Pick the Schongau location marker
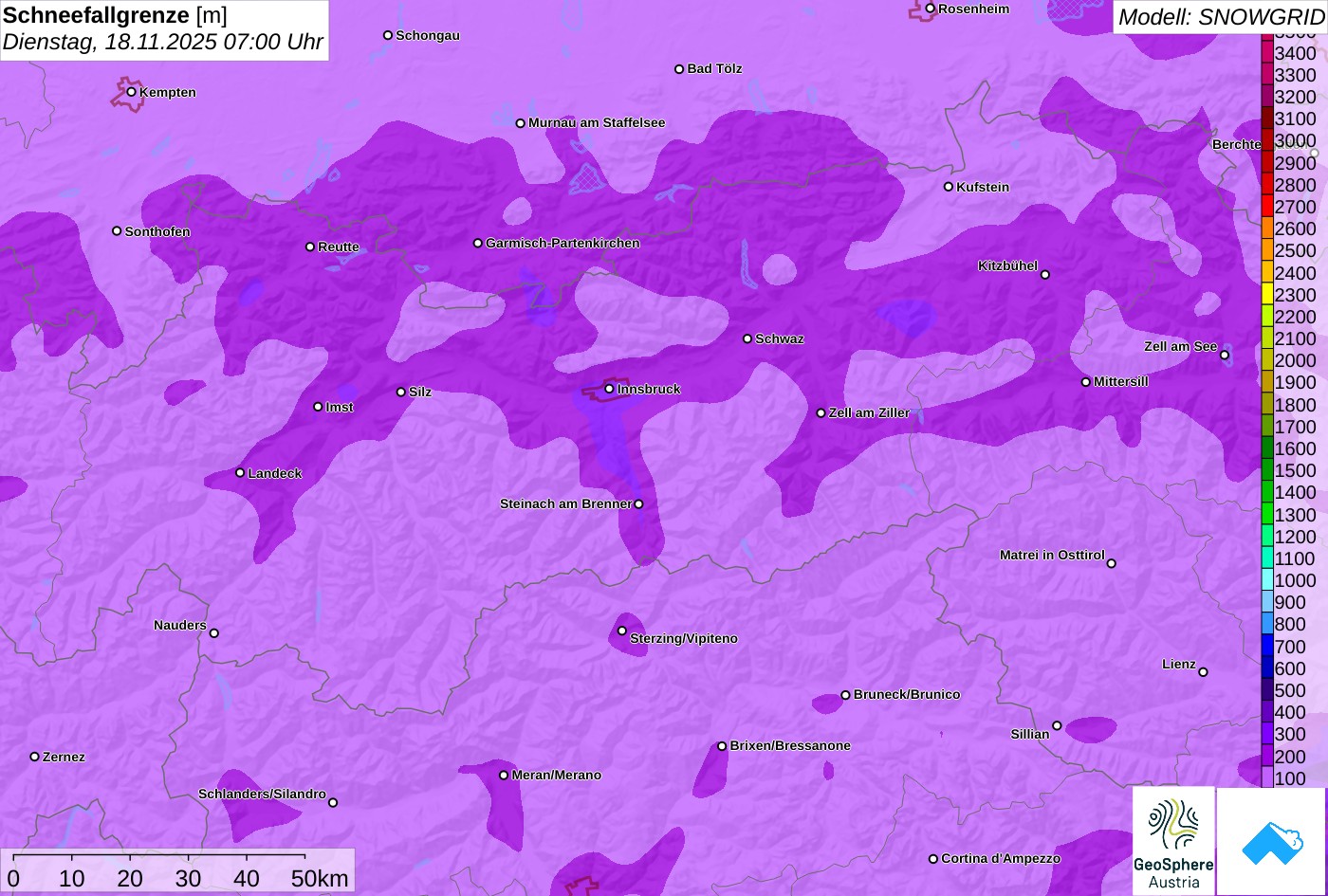The width and height of the screenshot is (1328, 896). point(388,35)
